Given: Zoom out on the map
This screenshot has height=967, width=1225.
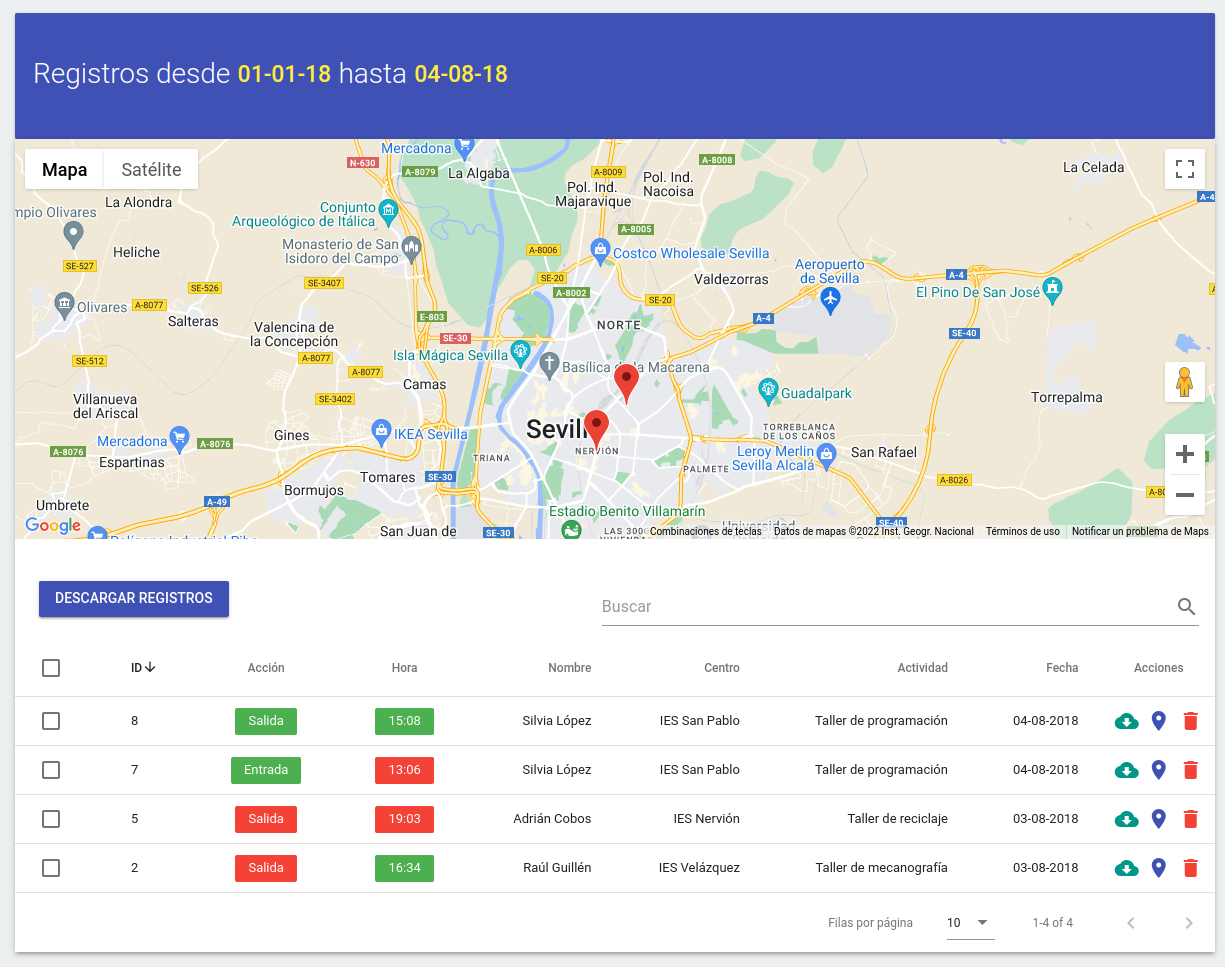Looking at the screenshot, I should click(x=1185, y=495).
